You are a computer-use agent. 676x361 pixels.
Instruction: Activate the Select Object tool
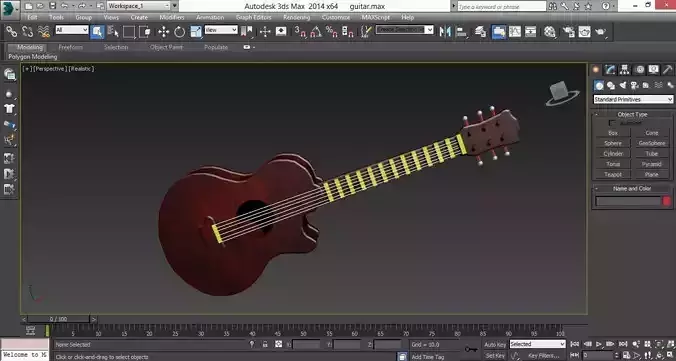(97, 31)
